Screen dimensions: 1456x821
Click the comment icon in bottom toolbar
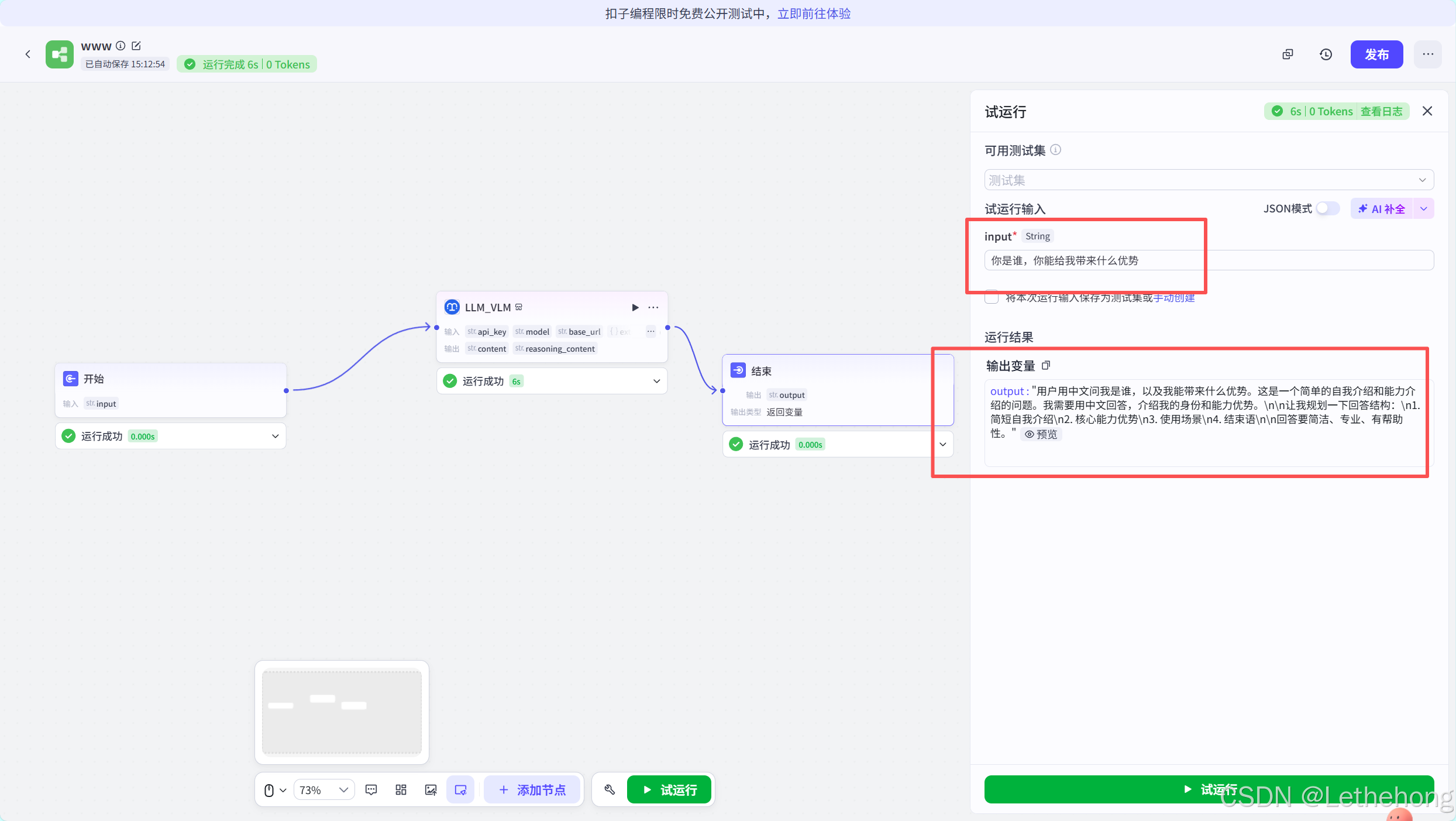(371, 790)
